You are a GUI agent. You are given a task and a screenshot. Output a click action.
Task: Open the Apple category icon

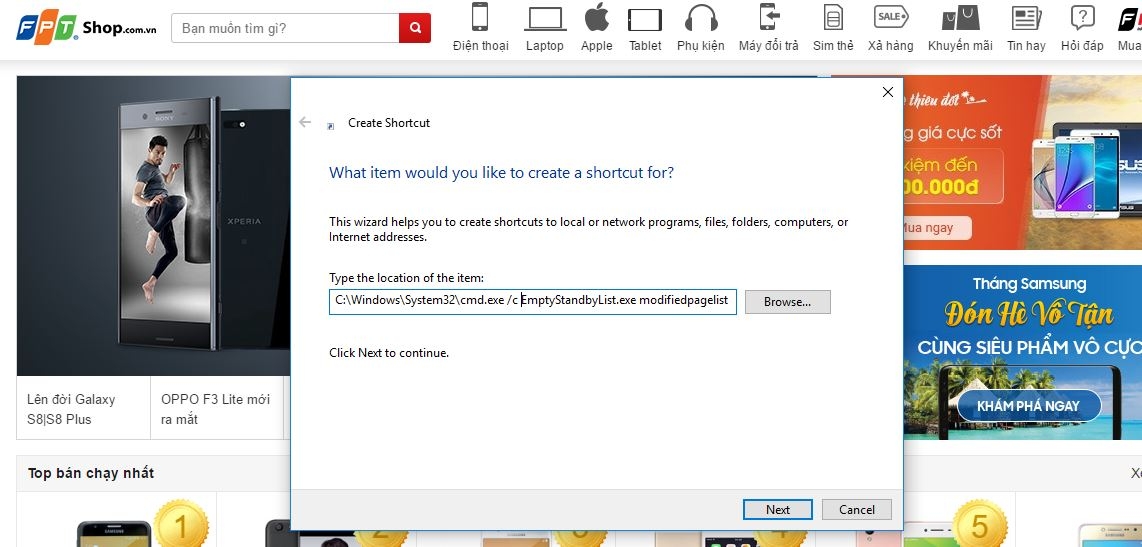click(x=596, y=17)
